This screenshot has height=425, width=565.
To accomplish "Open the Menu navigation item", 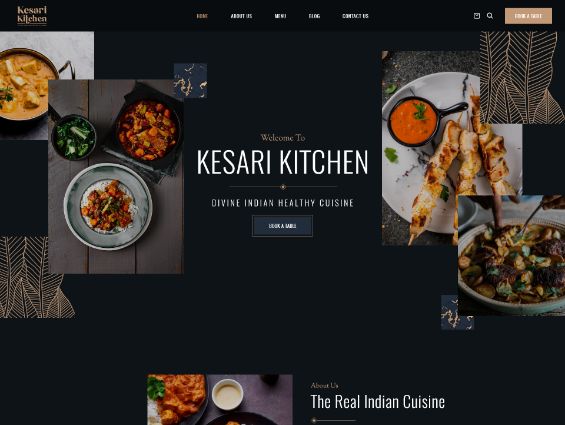I will (x=280, y=16).
